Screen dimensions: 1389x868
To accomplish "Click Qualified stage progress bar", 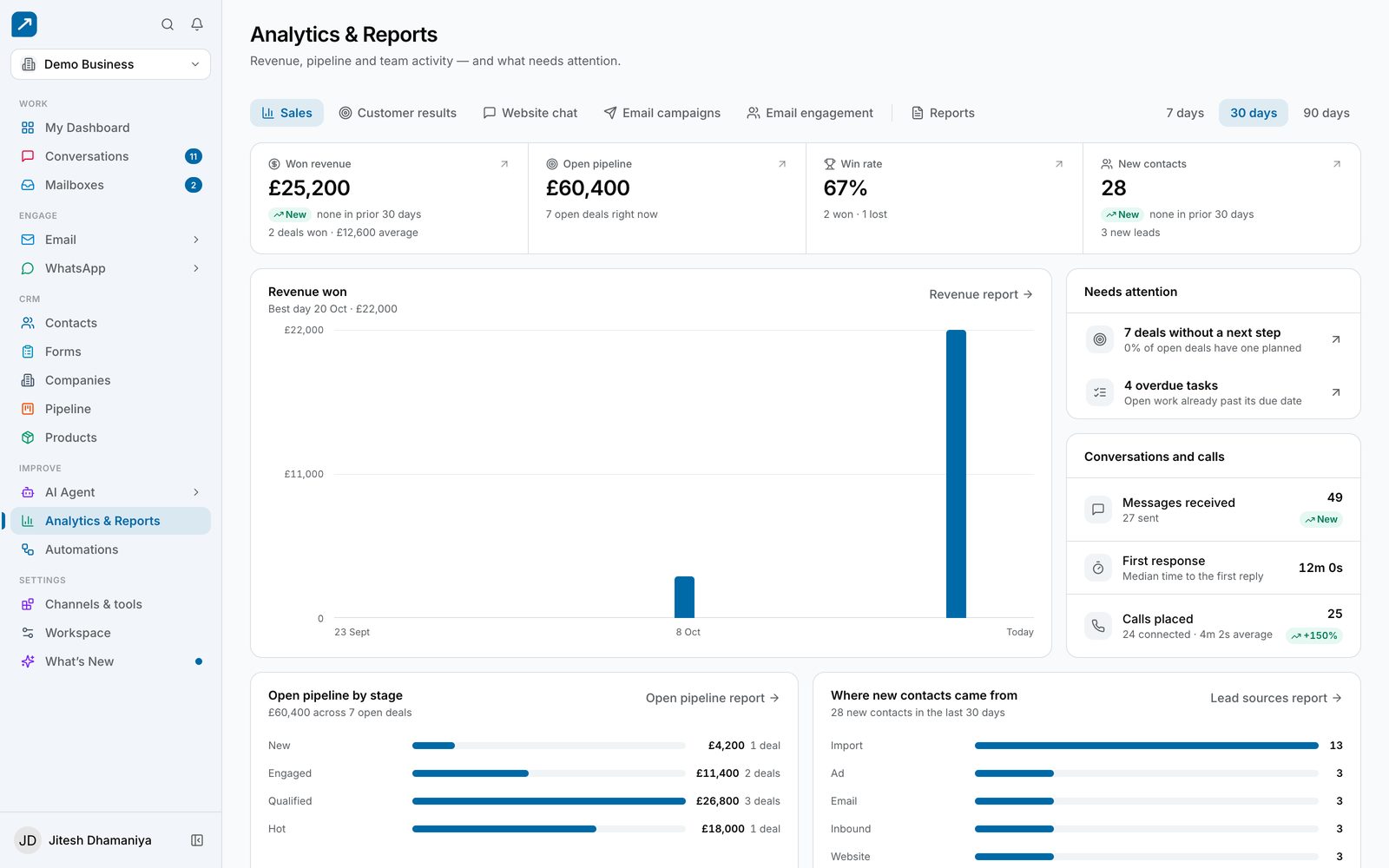I will tap(549, 801).
